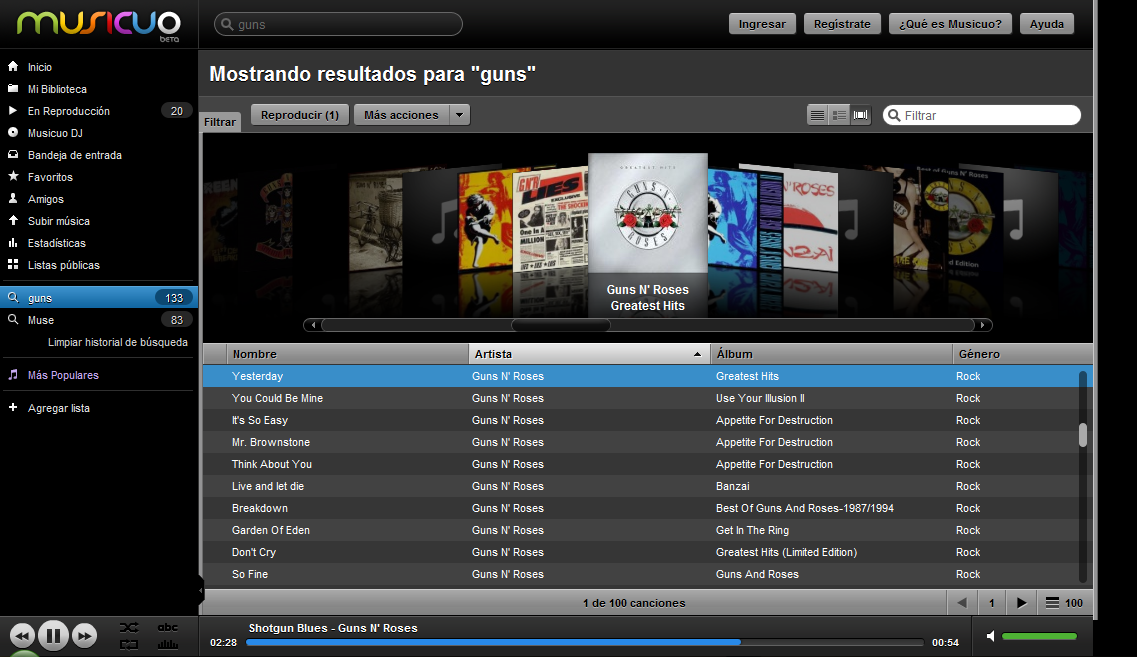Toggle abc lyrics icon
Image resolution: width=1137 pixels, height=657 pixels.
(168, 627)
